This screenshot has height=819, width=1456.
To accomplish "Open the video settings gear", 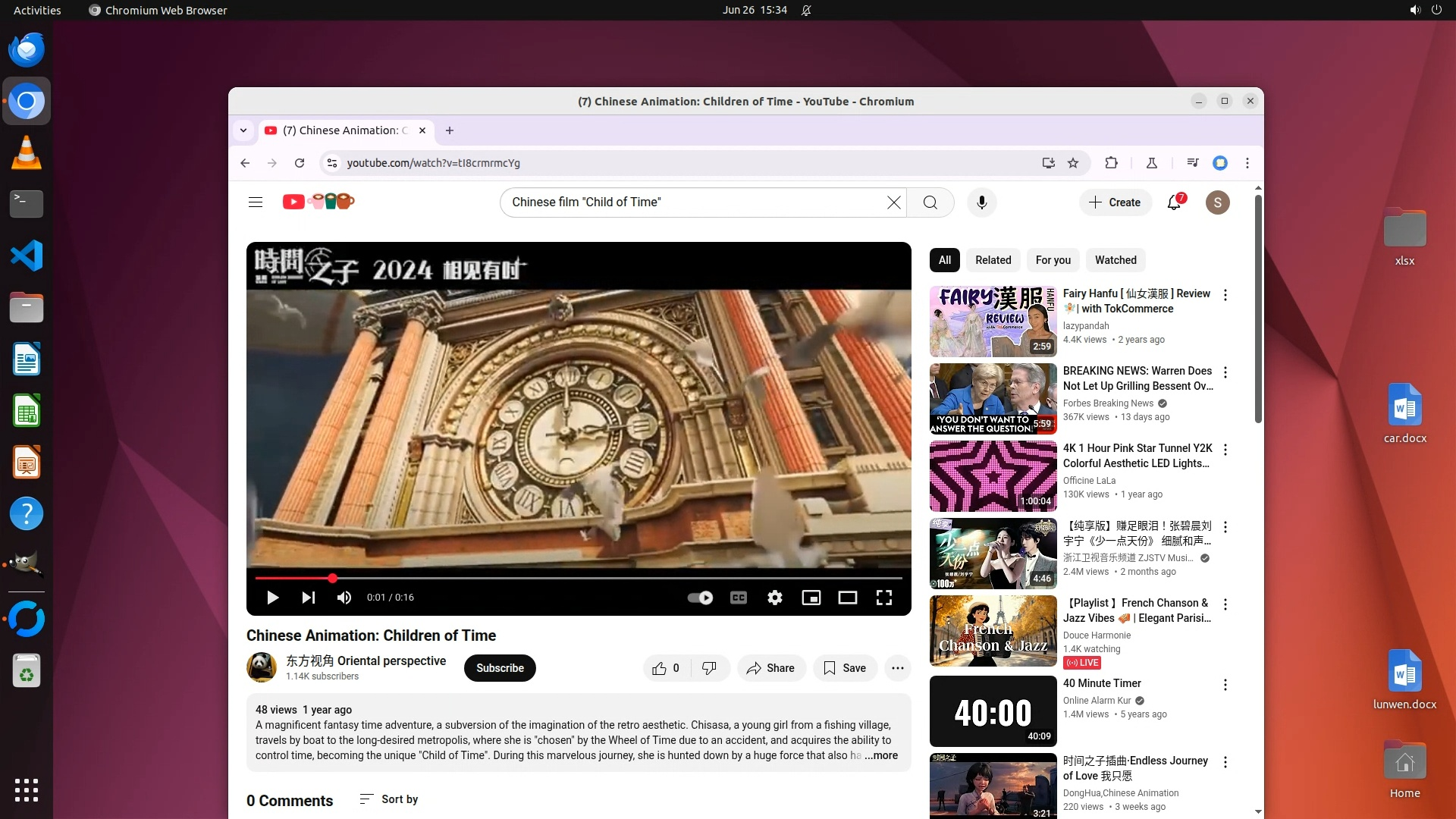I will (x=774, y=598).
